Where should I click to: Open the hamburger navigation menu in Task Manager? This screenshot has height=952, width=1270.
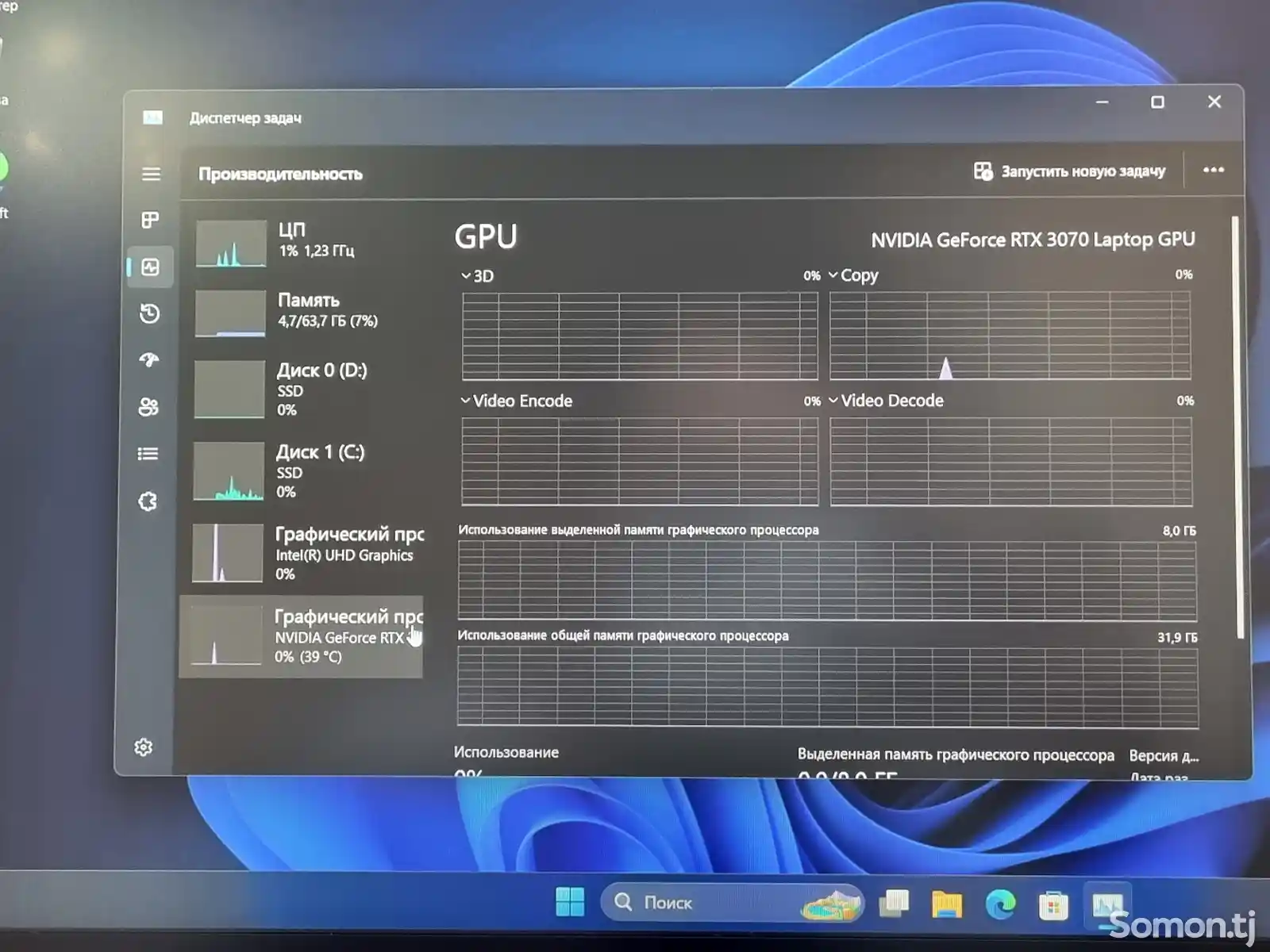(x=151, y=174)
